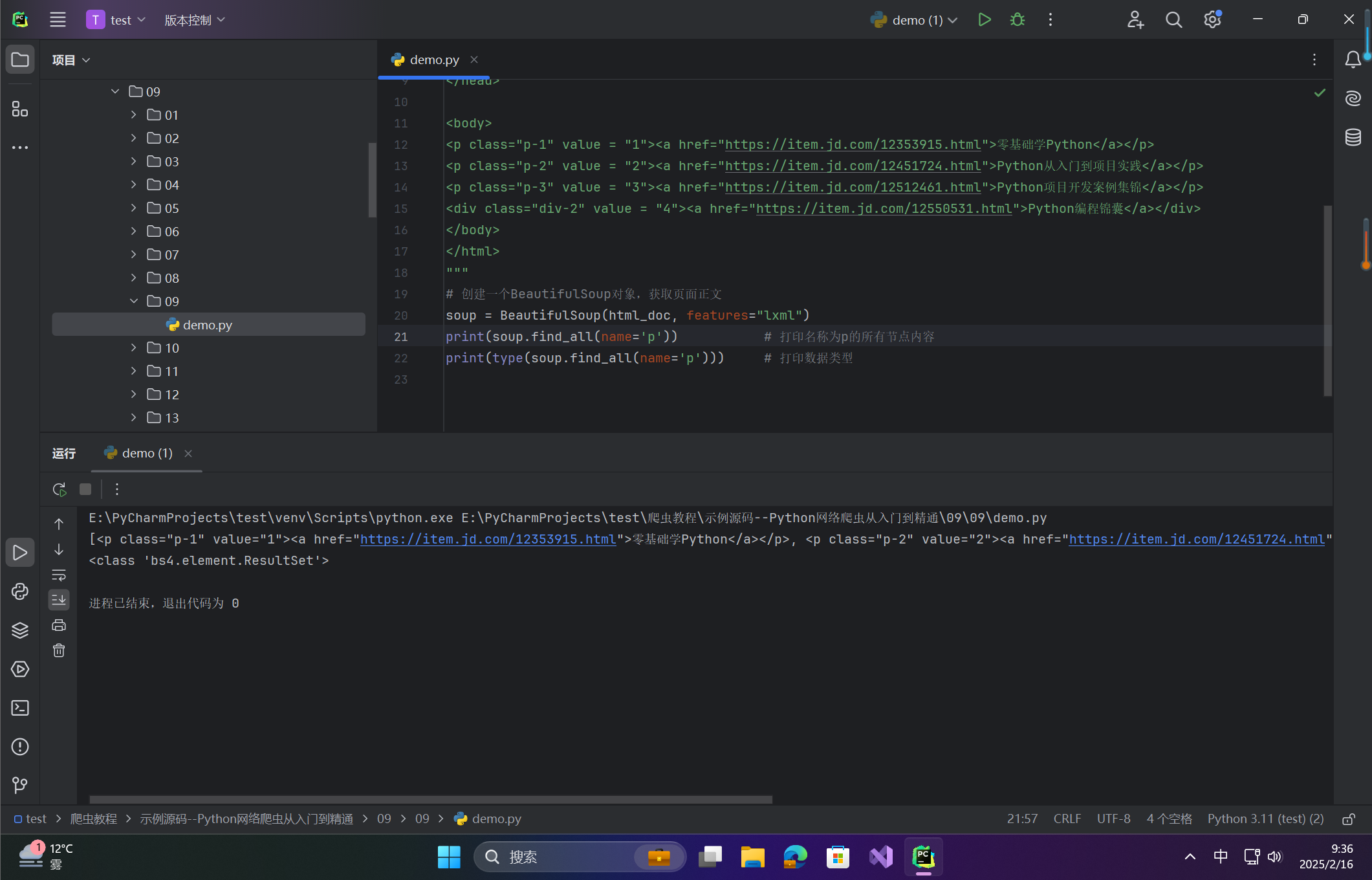Click 4 个空格 indent setting

point(1169,819)
